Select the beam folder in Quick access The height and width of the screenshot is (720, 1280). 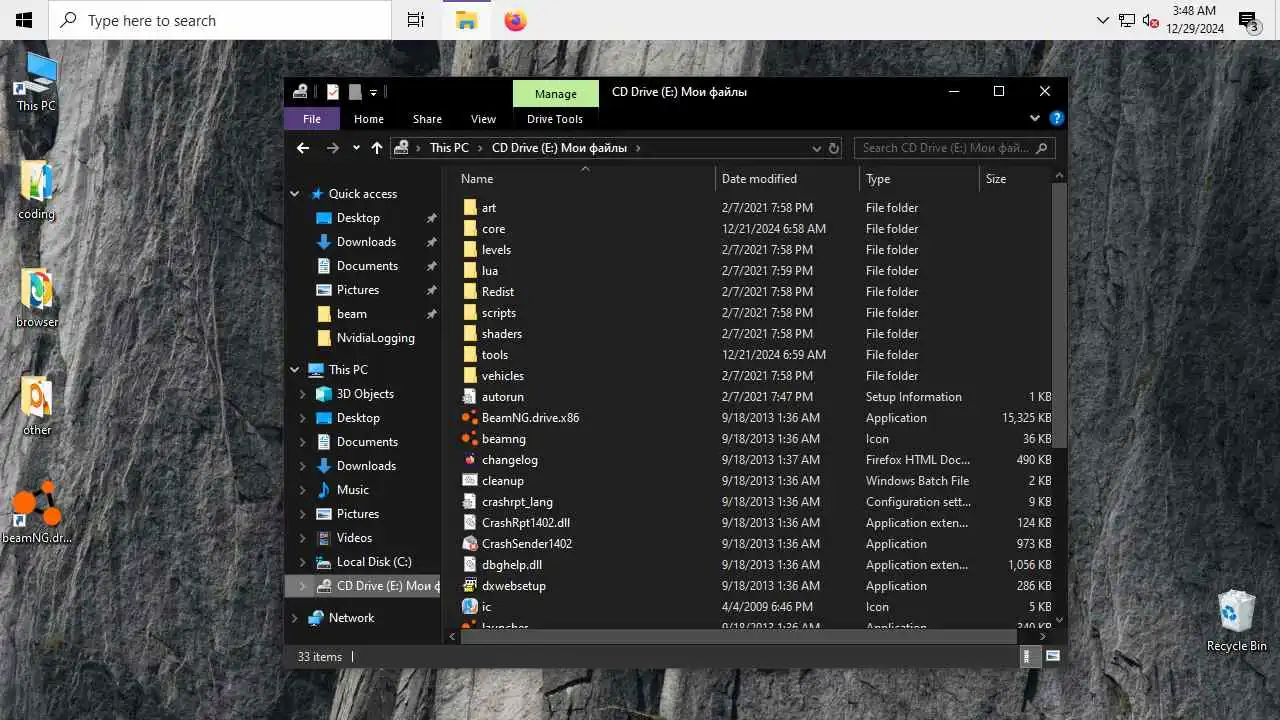[x=352, y=314]
